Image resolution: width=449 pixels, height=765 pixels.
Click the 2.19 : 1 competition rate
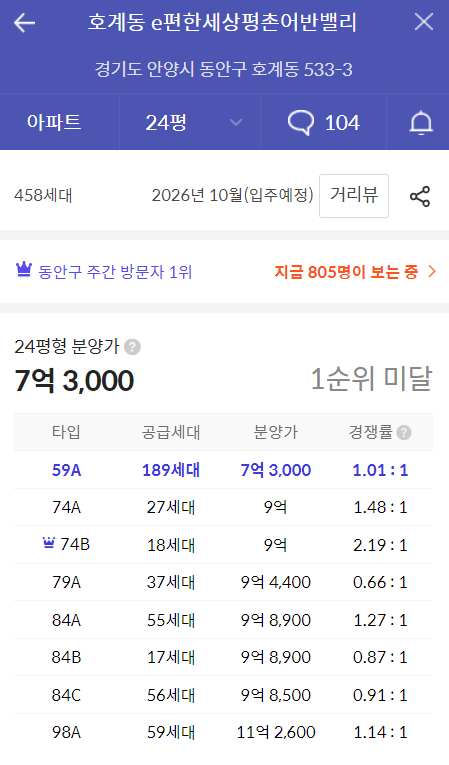380,545
